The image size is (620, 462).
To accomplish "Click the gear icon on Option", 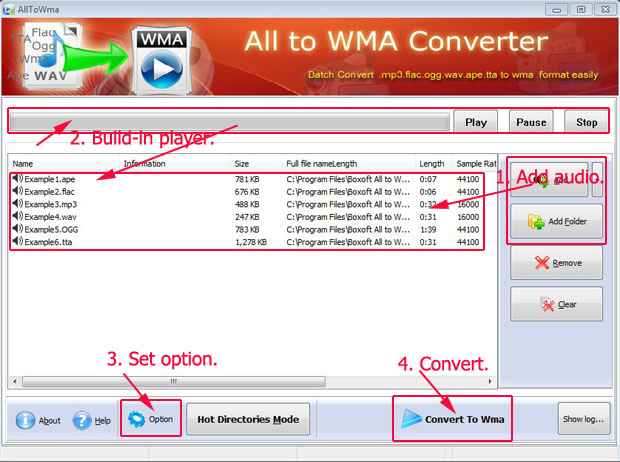I will (x=136, y=419).
